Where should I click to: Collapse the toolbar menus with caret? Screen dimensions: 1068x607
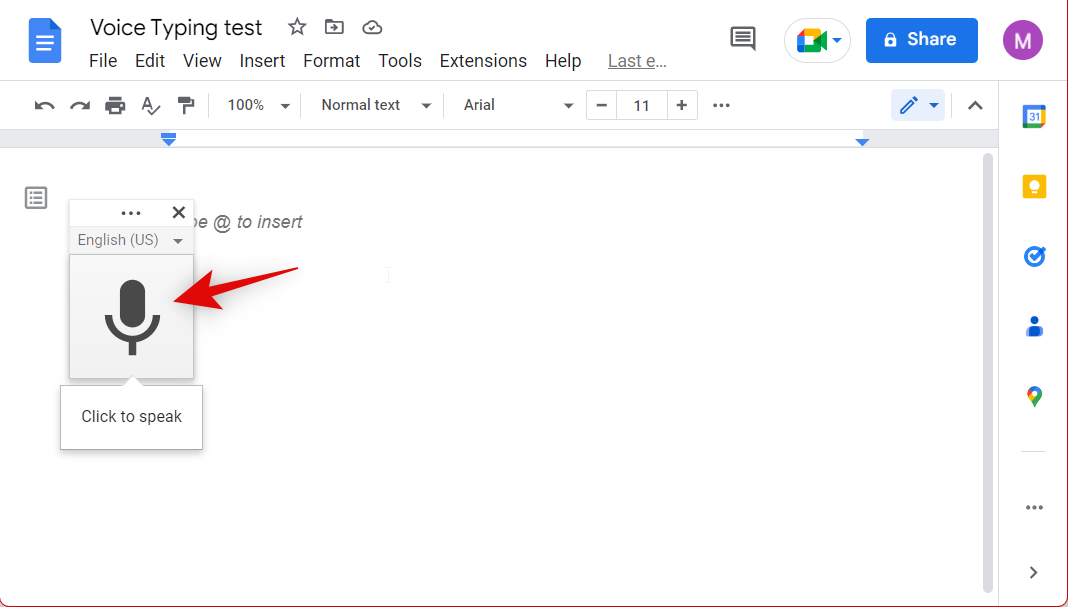click(975, 105)
